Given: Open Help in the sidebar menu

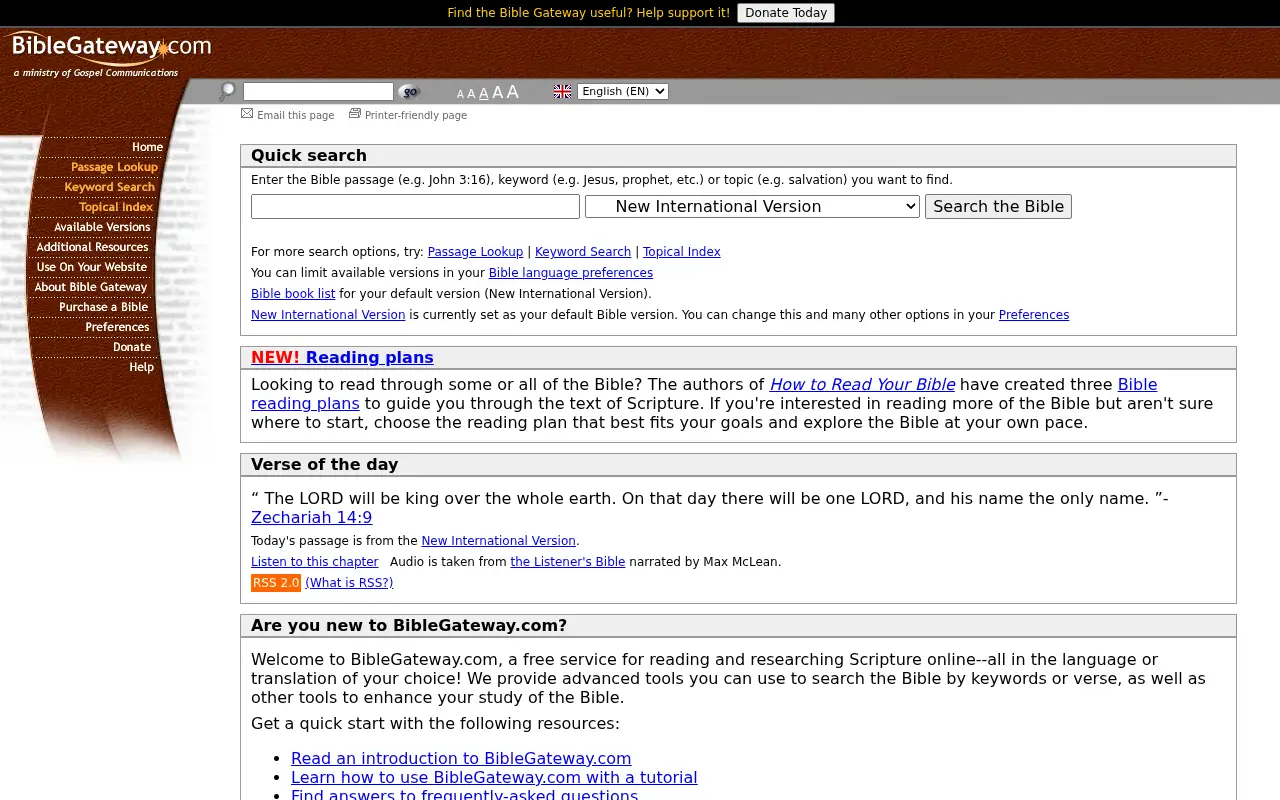Looking at the screenshot, I should click(x=142, y=367).
